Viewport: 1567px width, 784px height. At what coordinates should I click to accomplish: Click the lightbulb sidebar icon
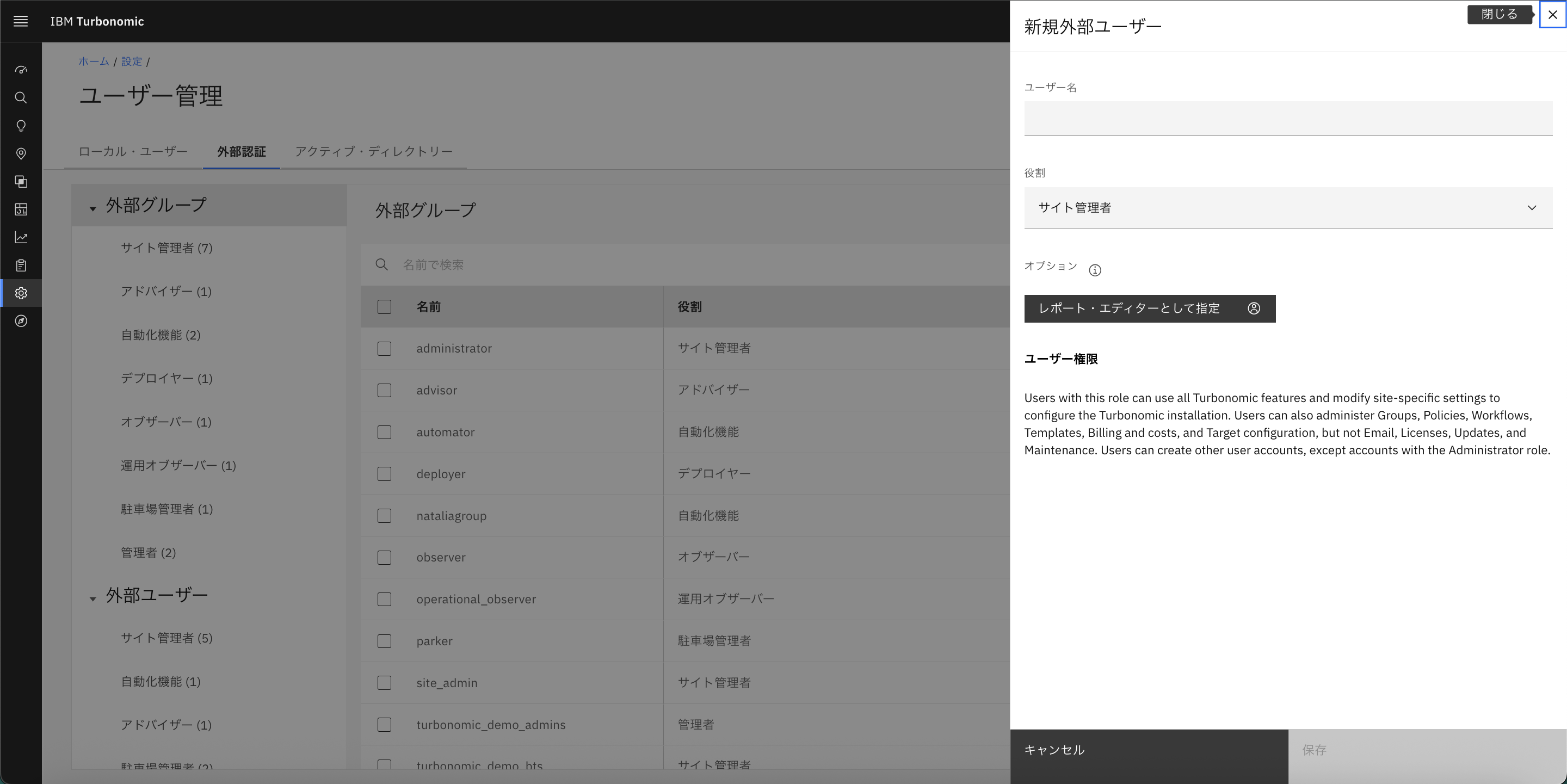point(21,126)
